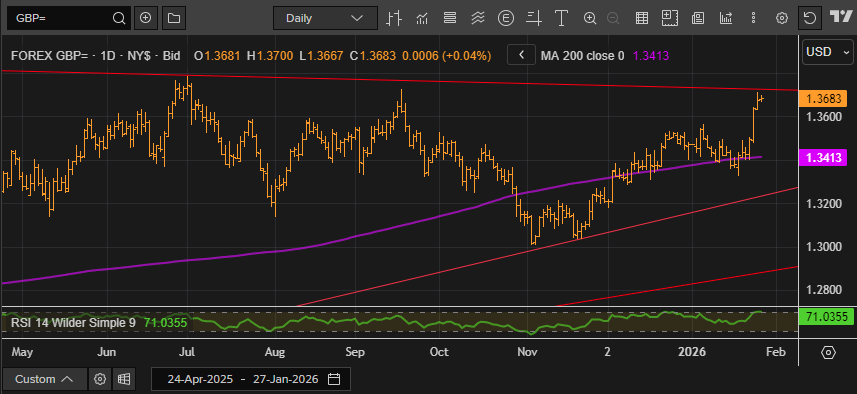
Task: Click the text annotation T tool
Action: tap(561, 18)
